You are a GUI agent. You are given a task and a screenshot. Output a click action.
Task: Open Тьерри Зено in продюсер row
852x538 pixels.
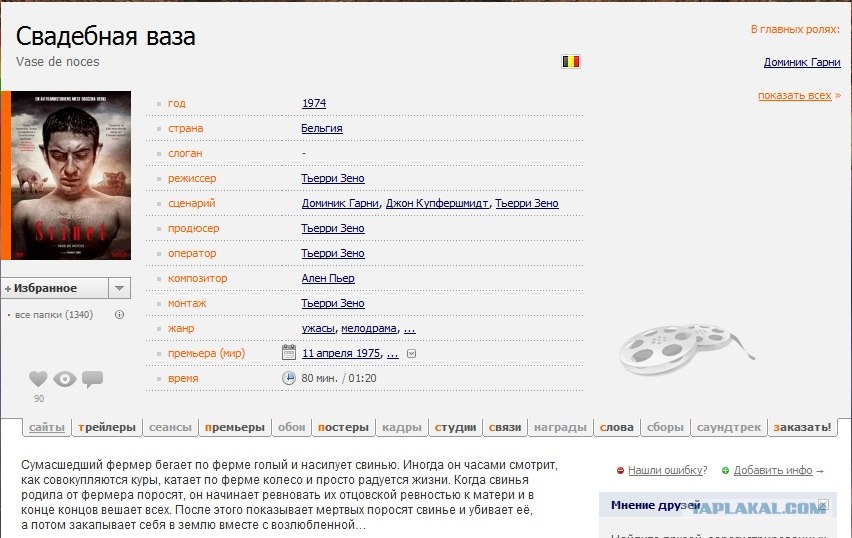click(333, 228)
